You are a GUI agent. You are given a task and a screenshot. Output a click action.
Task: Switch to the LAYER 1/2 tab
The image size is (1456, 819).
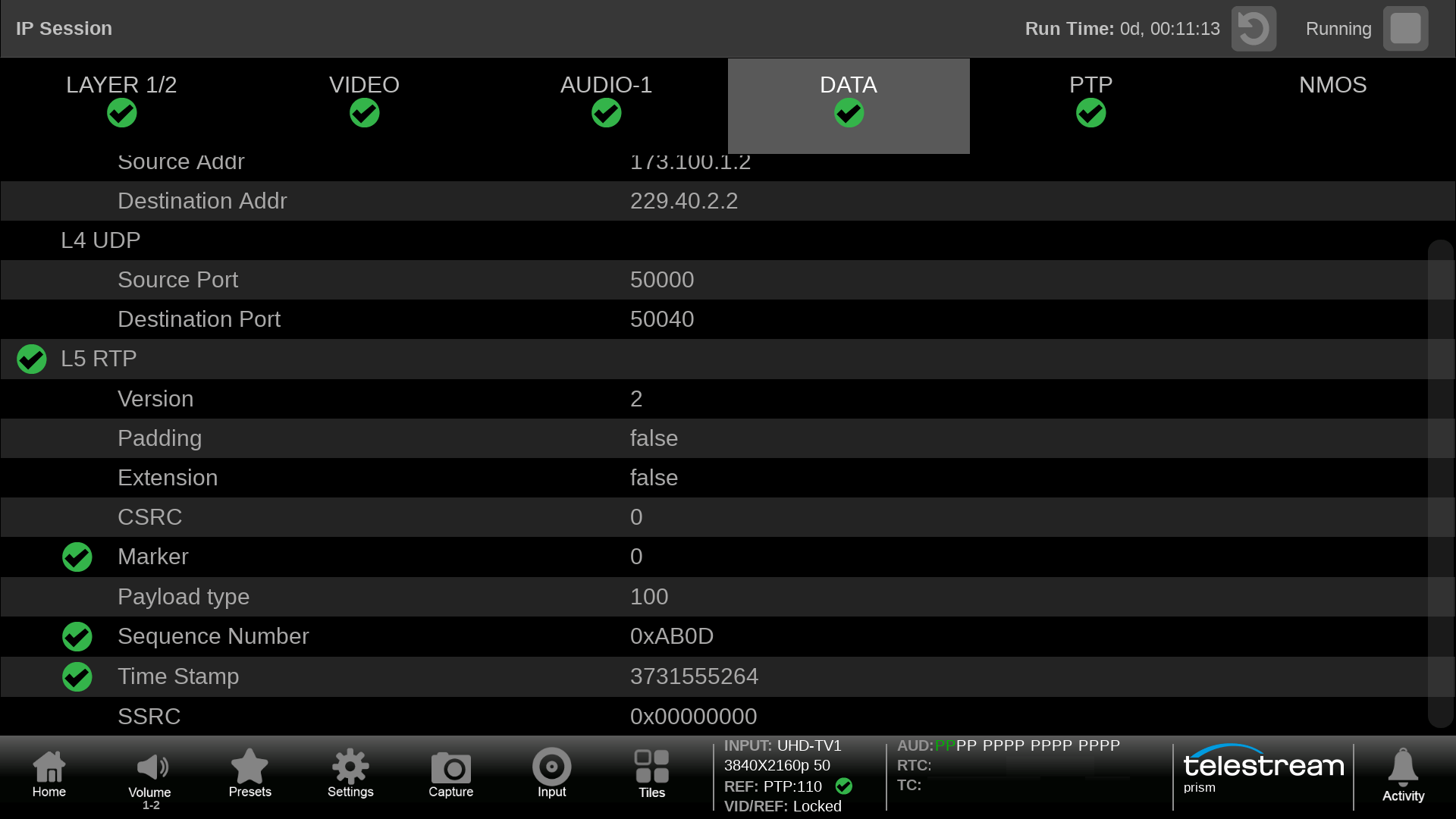[x=121, y=99]
